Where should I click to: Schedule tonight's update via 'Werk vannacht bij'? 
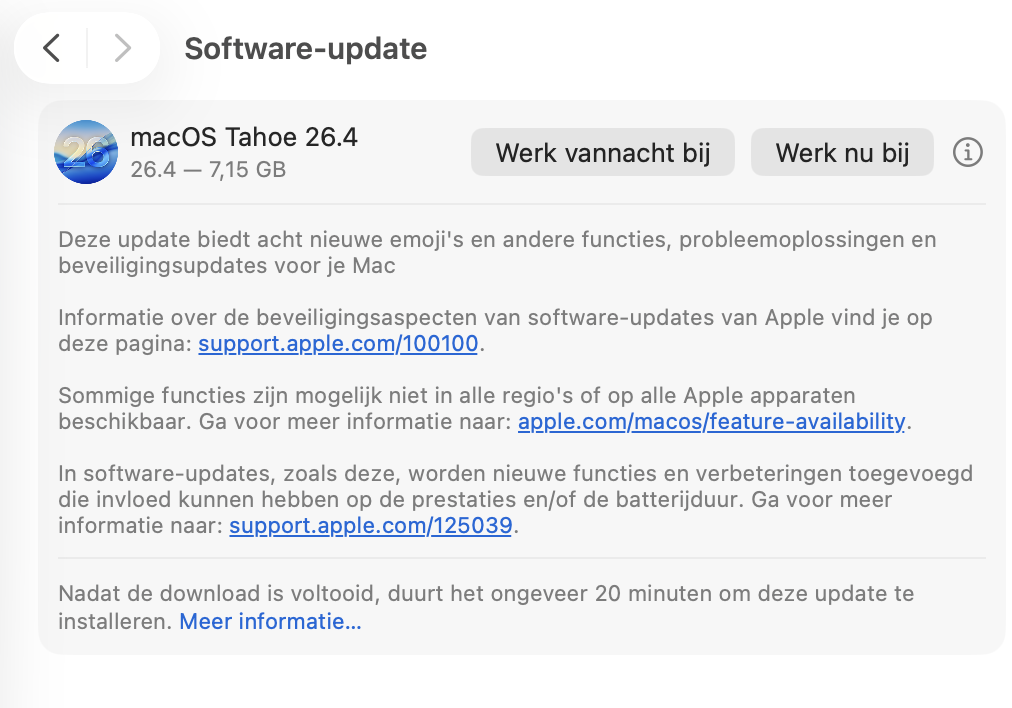tap(602, 152)
